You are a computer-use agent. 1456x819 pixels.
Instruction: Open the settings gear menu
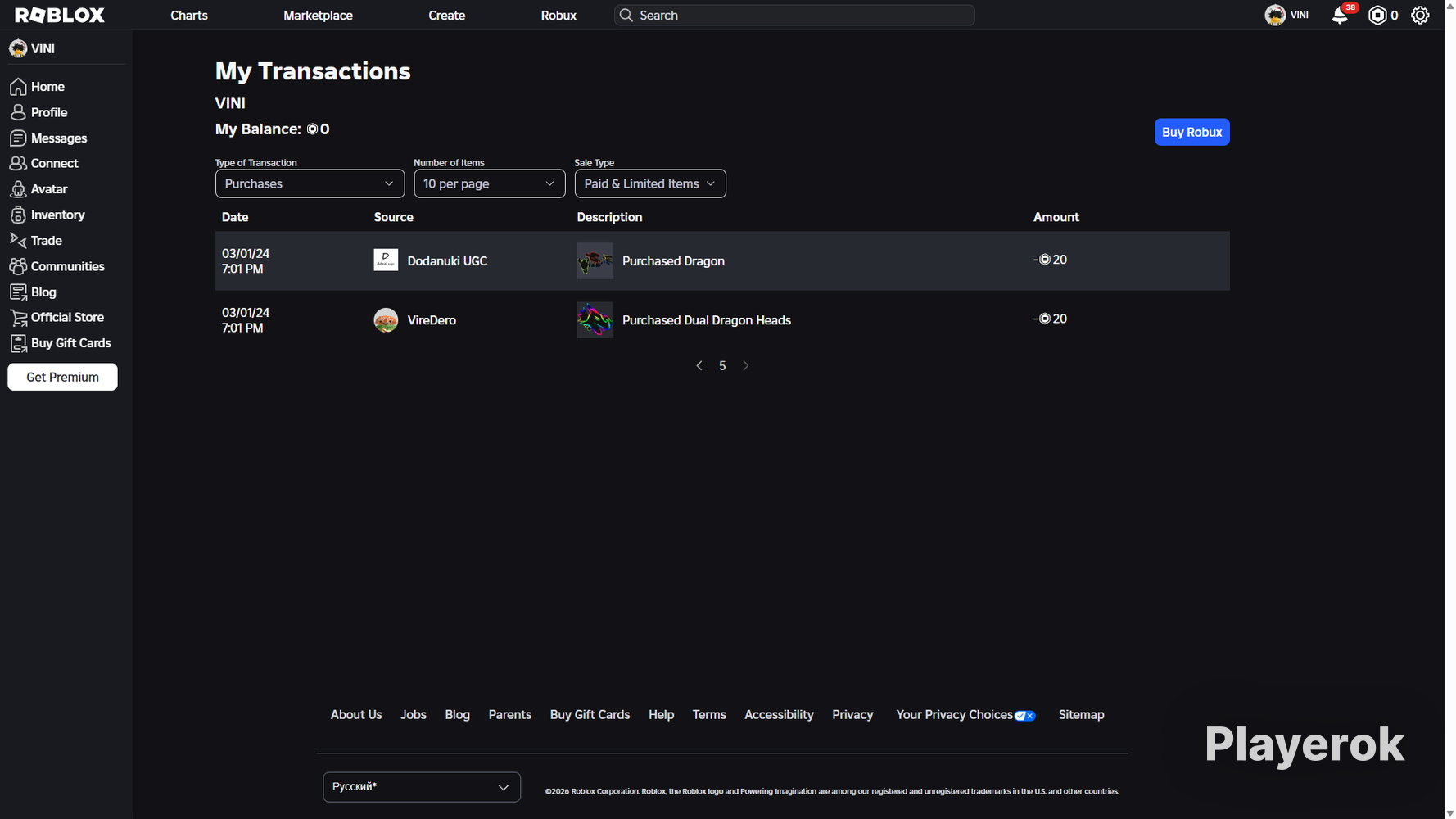coord(1420,15)
